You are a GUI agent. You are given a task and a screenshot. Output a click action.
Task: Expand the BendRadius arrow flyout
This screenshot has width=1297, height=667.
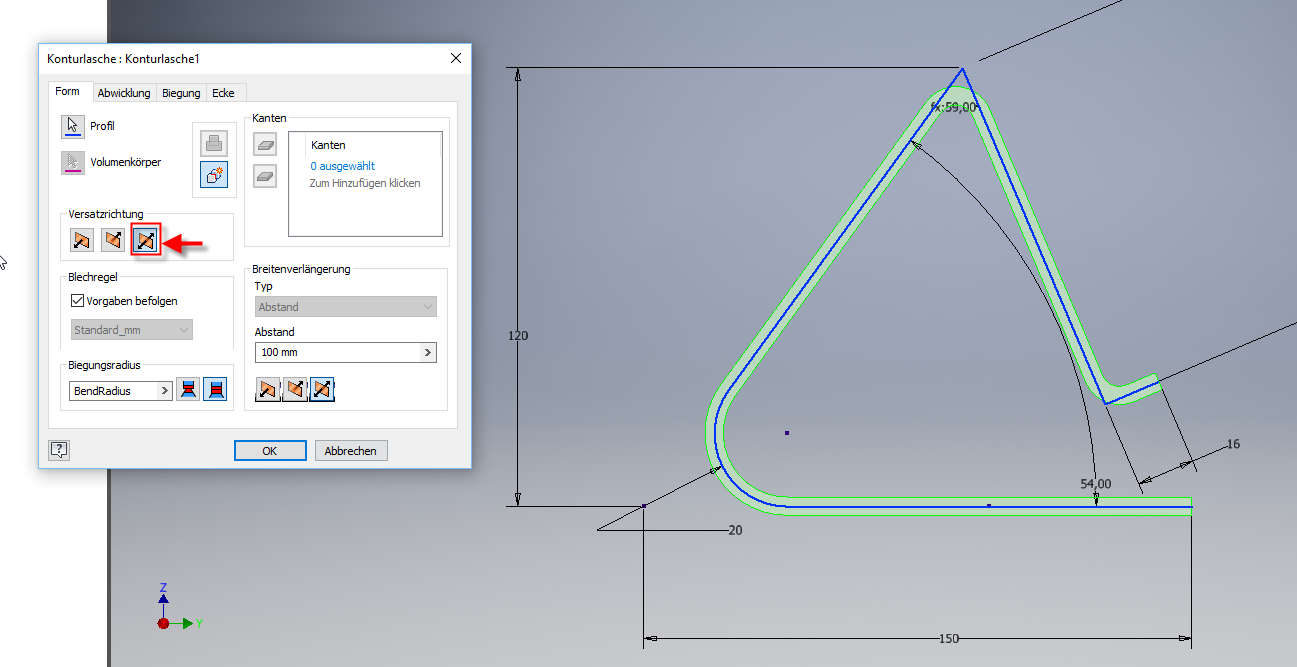[x=165, y=391]
